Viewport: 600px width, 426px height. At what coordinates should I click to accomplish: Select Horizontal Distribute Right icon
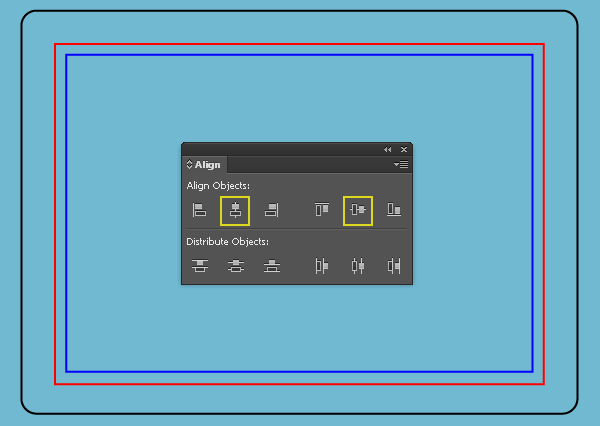pos(394,266)
